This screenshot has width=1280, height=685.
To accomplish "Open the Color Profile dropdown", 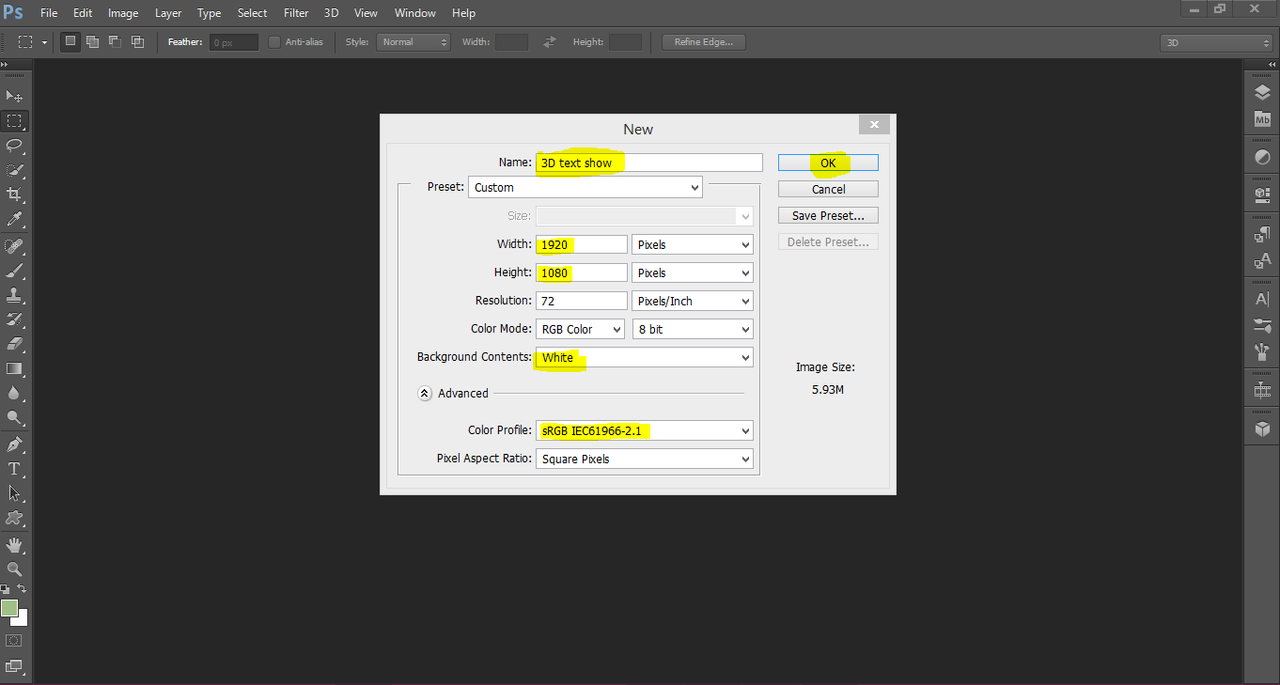I will (644, 431).
